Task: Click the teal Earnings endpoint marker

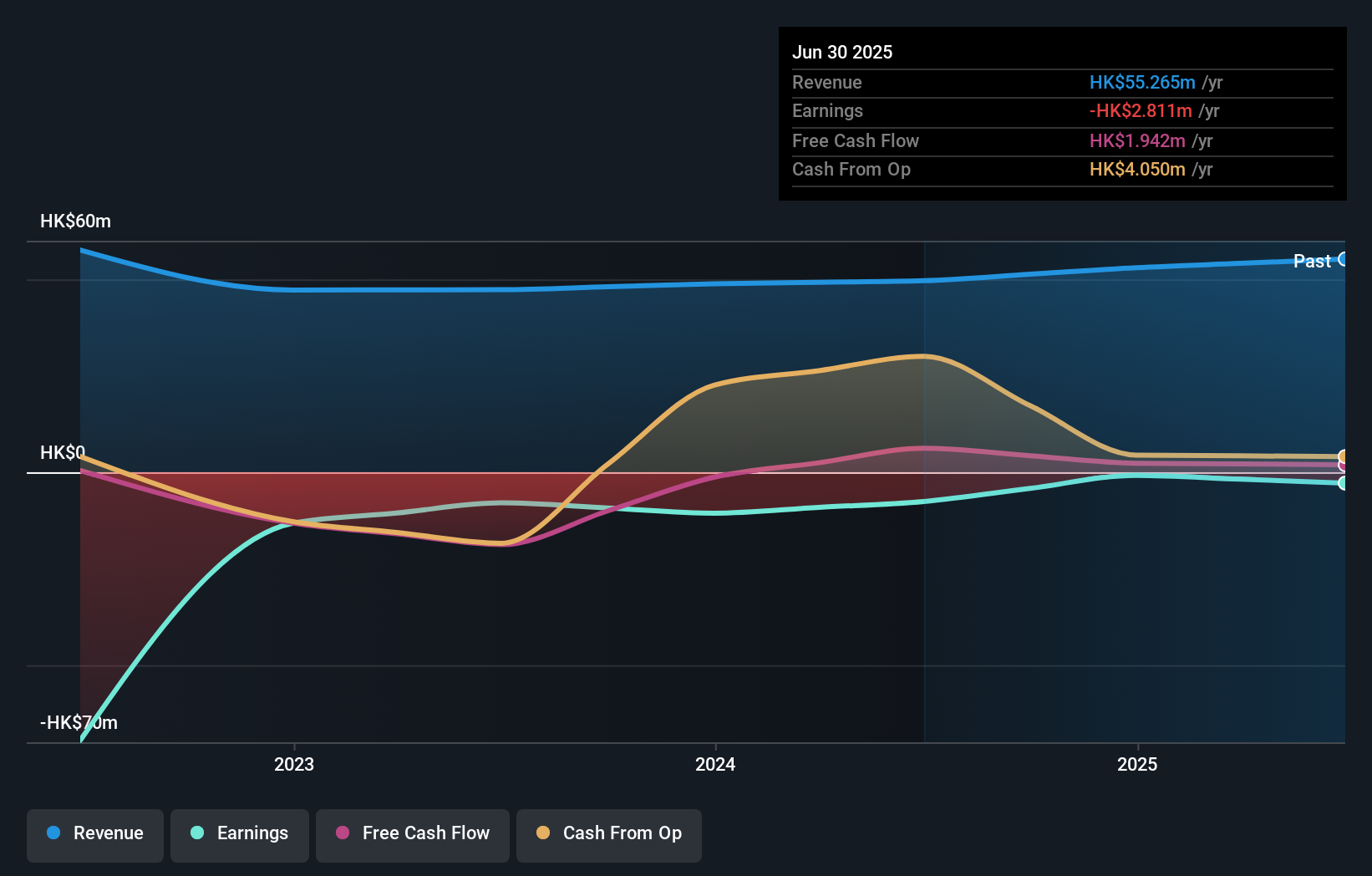Action: [x=1343, y=483]
